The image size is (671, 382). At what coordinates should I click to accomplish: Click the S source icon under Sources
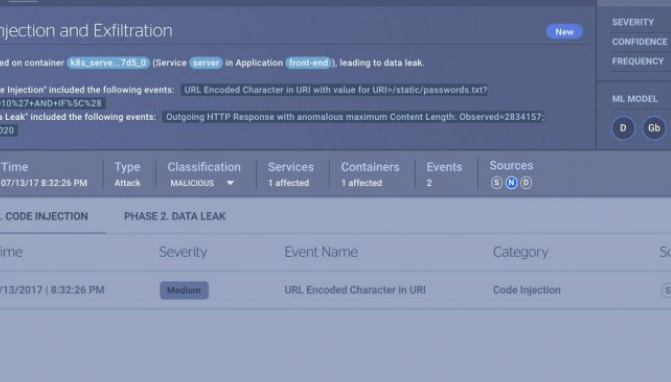(496, 183)
